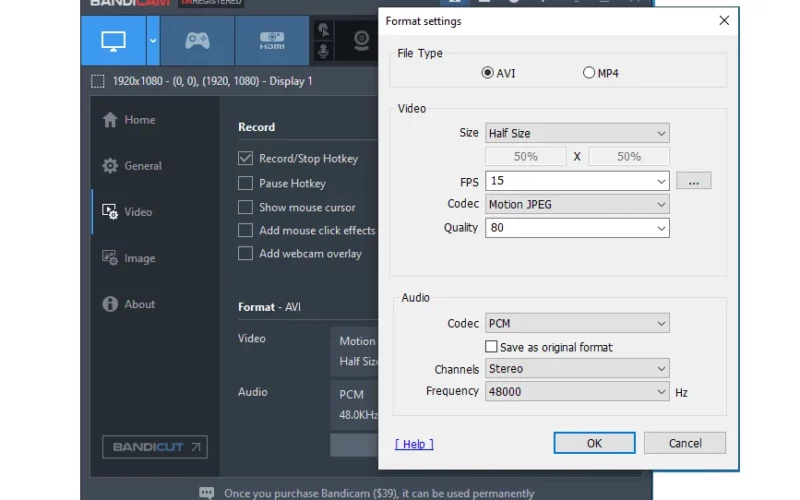Image resolution: width=800 pixels, height=500 pixels.
Task: Open the FPS dropdown showing 15
Action: tap(577, 181)
